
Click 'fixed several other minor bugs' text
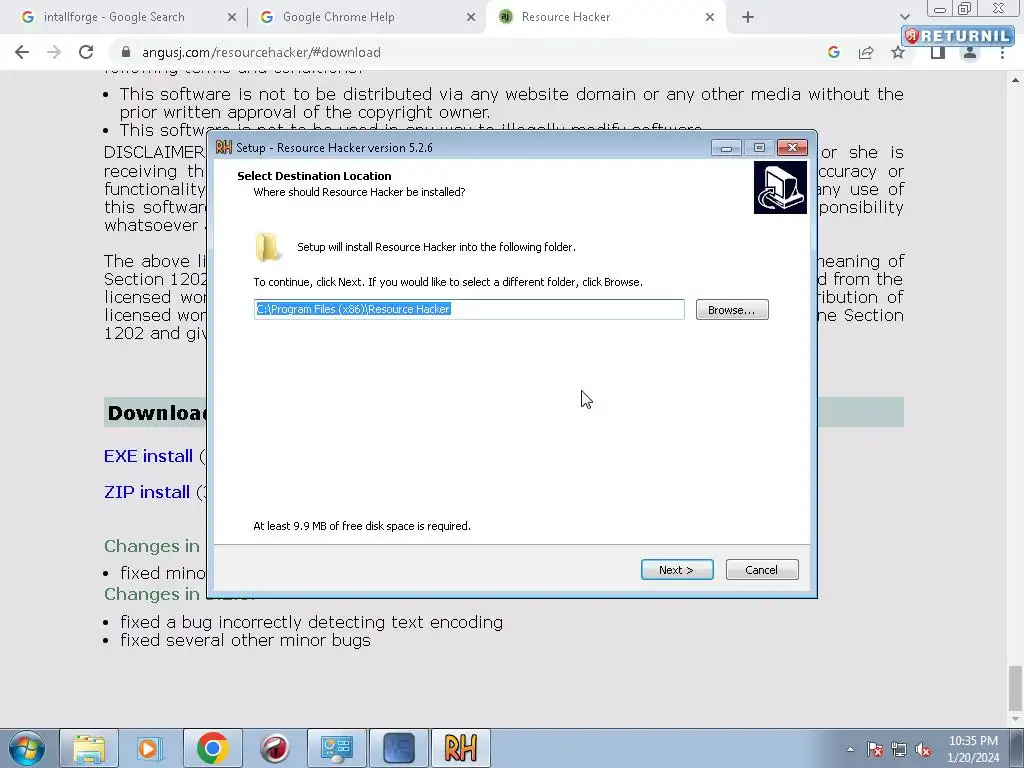pos(246,640)
